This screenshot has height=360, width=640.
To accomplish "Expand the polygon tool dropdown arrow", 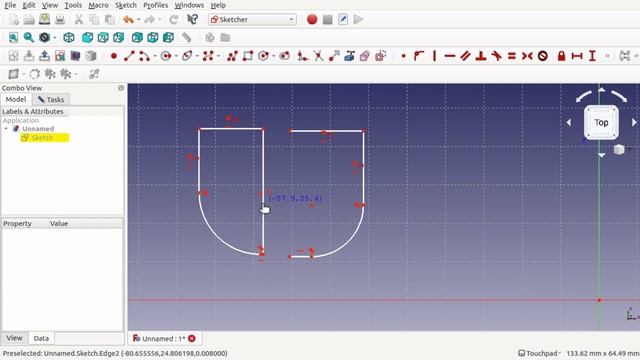I will click(273, 56).
